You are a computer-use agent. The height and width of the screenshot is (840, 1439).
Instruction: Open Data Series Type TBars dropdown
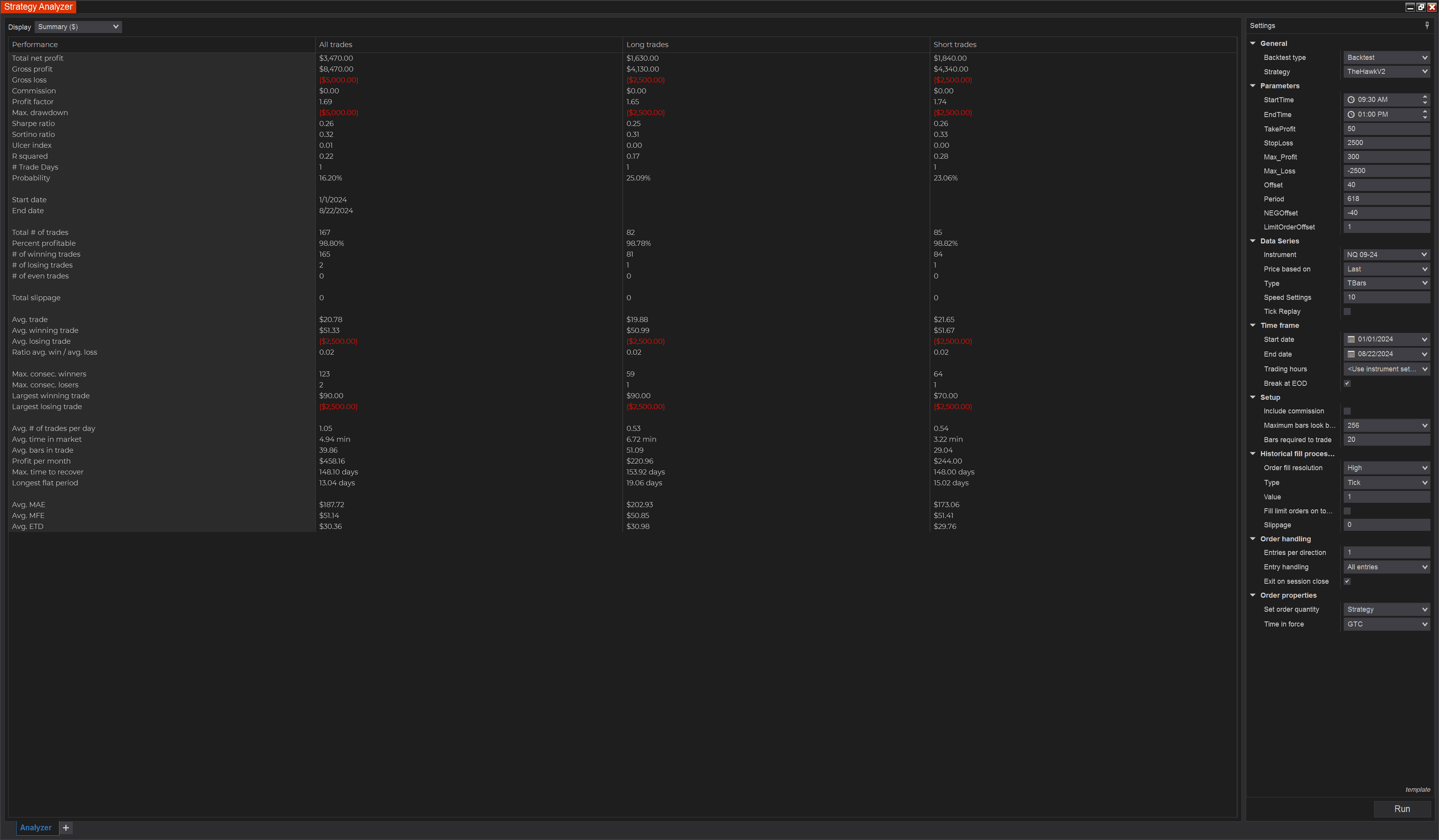click(1386, 283)
